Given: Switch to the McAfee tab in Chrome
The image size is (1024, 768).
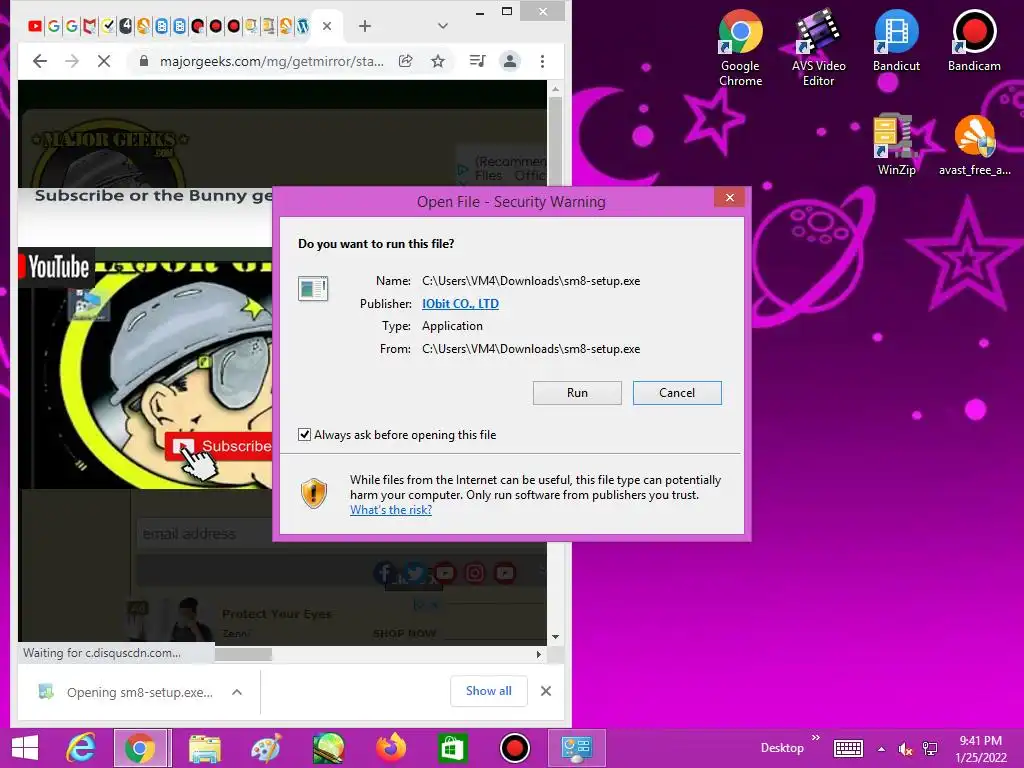Looking at the screenshot, I should (x=89, y=26).
